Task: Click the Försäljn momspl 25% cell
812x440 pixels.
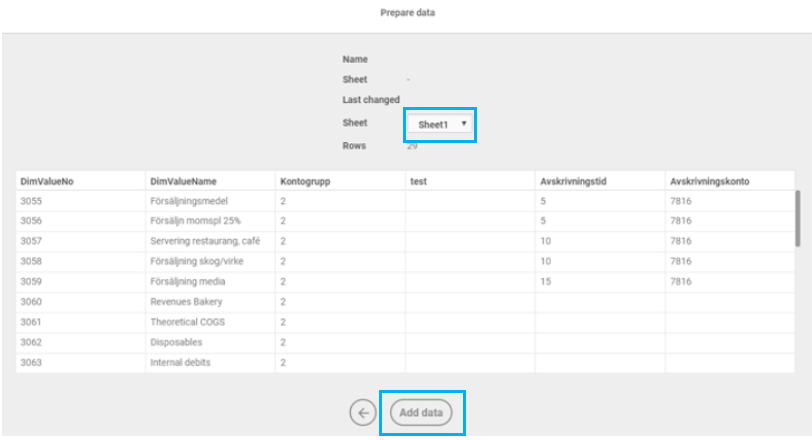Action: 195,221
